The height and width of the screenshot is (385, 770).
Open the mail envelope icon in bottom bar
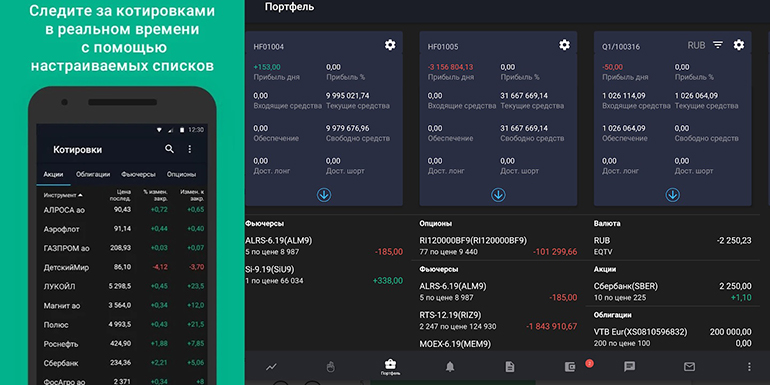point(689,367)
